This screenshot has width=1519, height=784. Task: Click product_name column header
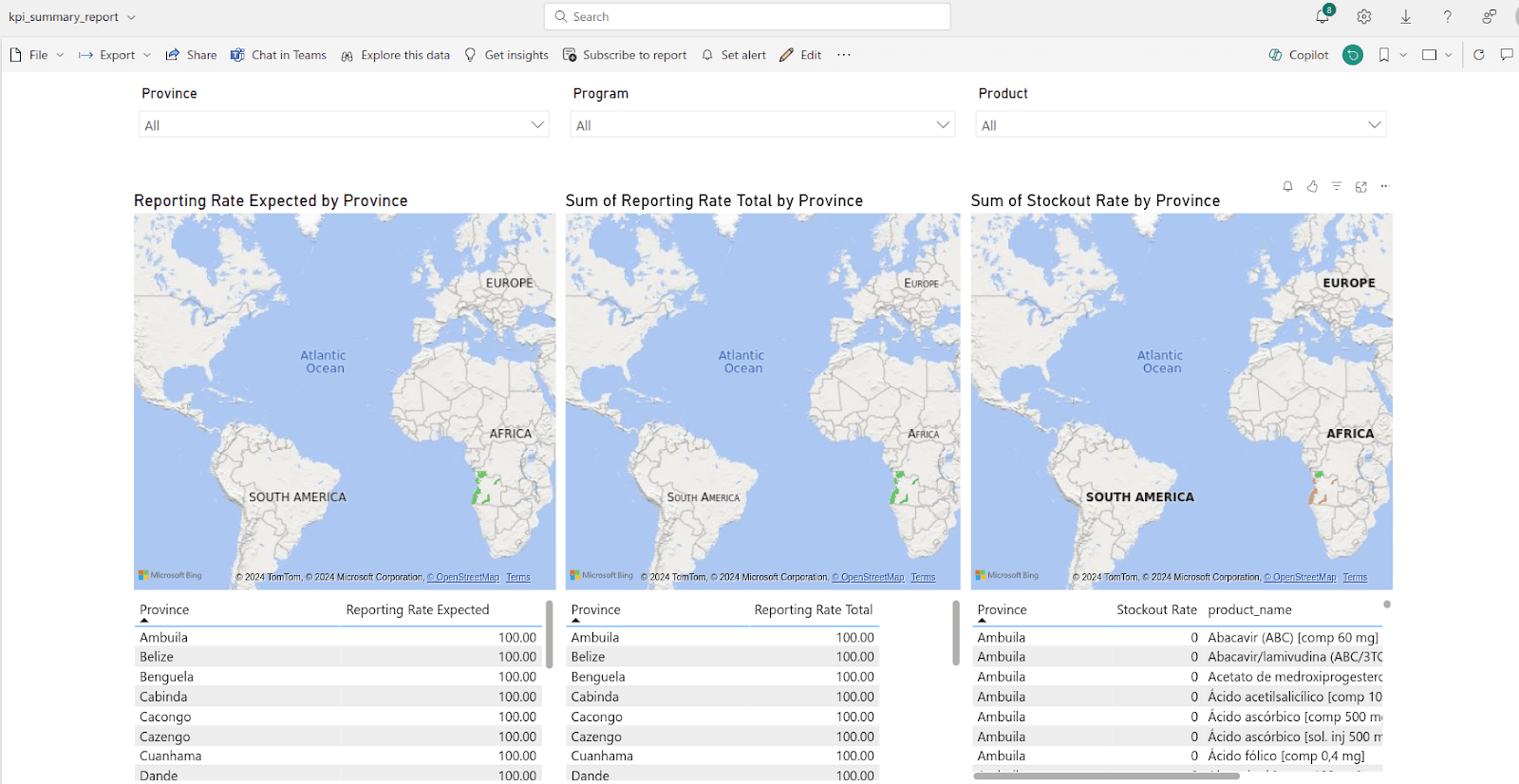[1249, 609]
